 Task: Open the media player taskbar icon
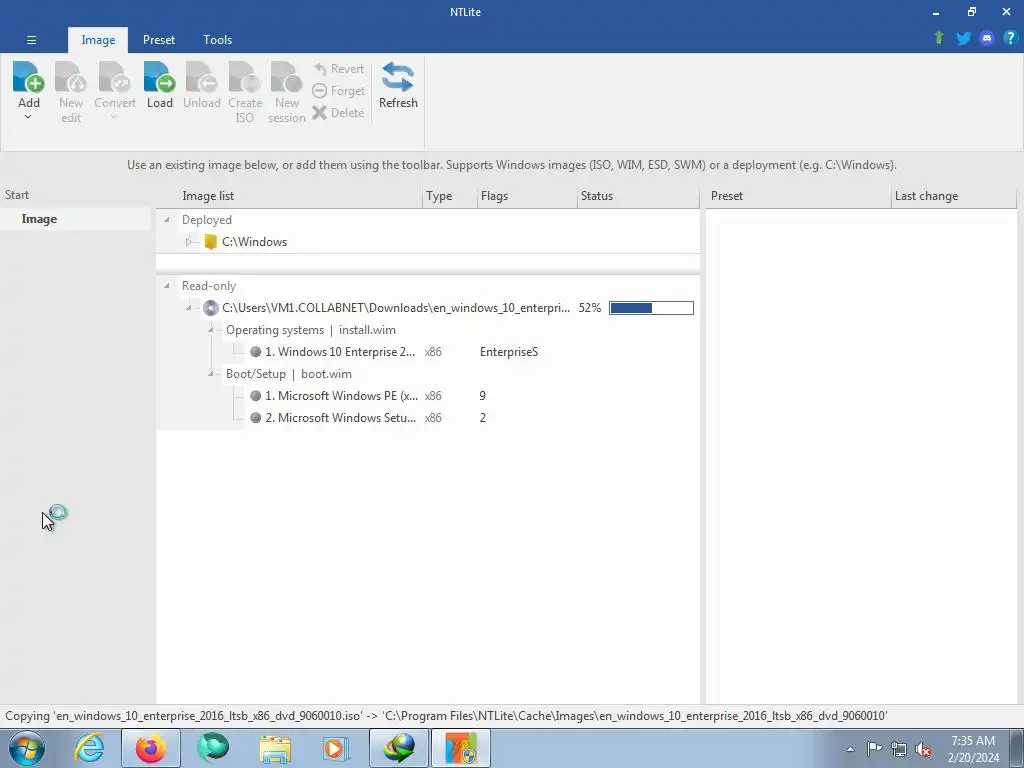coord(336,748)
